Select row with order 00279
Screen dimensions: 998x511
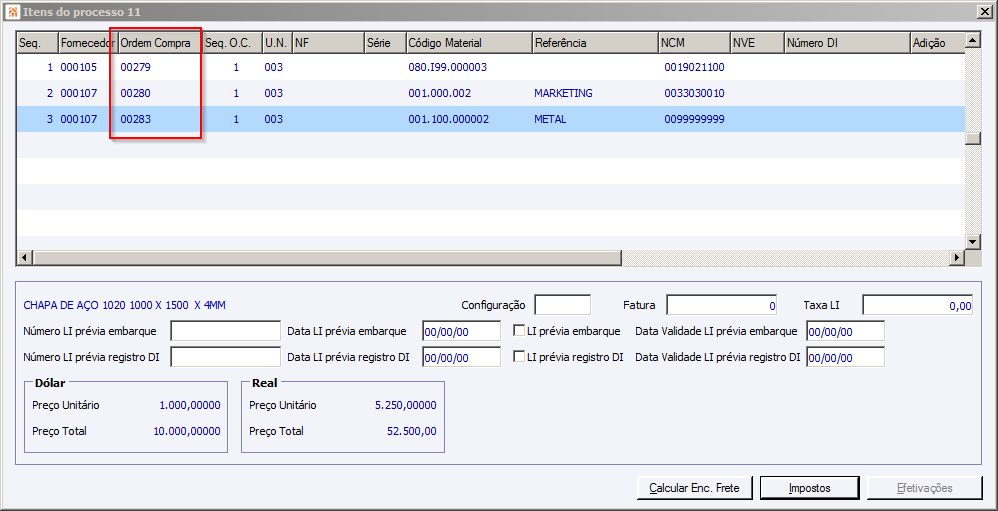point(134,67)
